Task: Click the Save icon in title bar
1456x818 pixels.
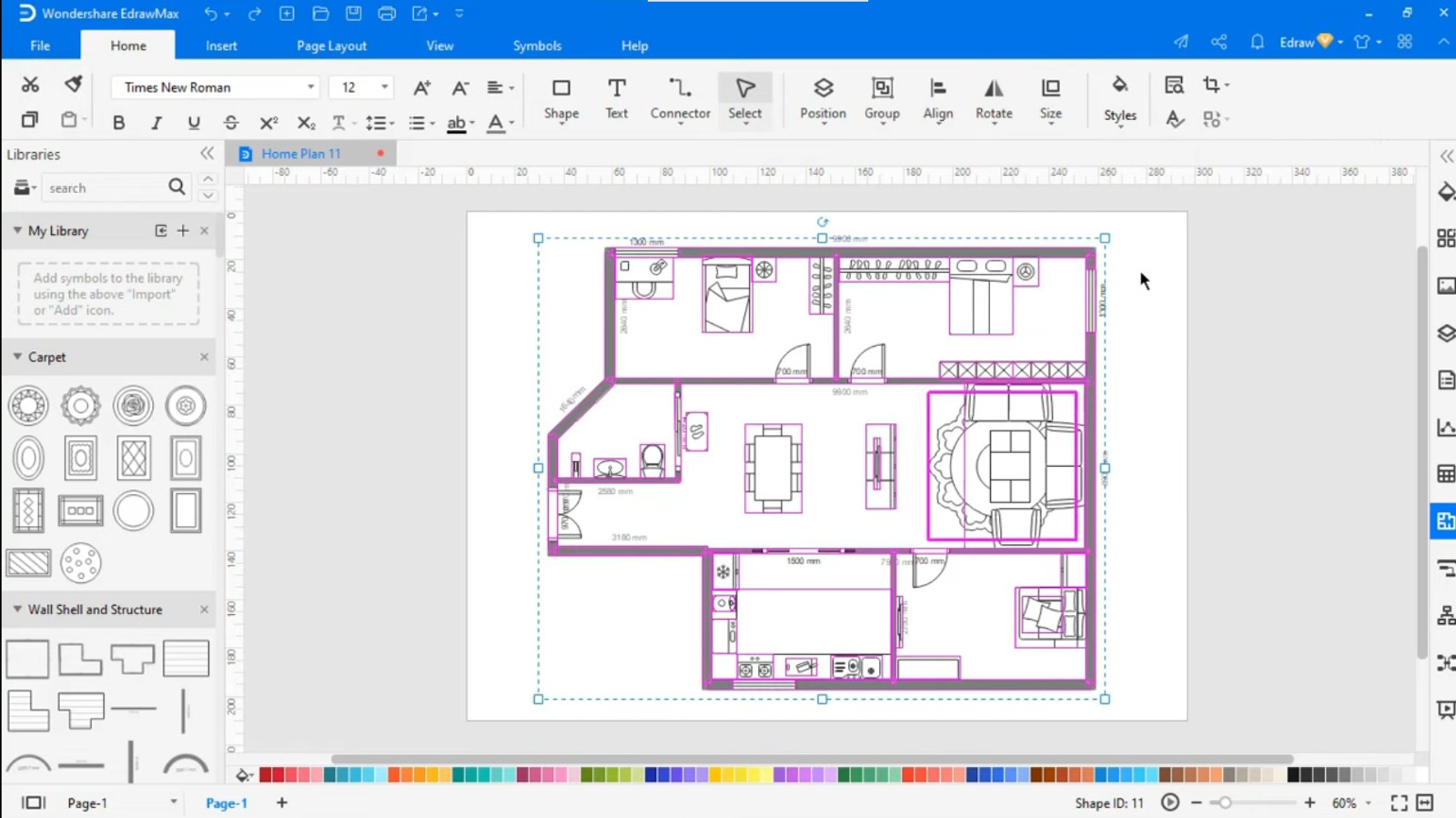Action: click(x=353, y=14)
